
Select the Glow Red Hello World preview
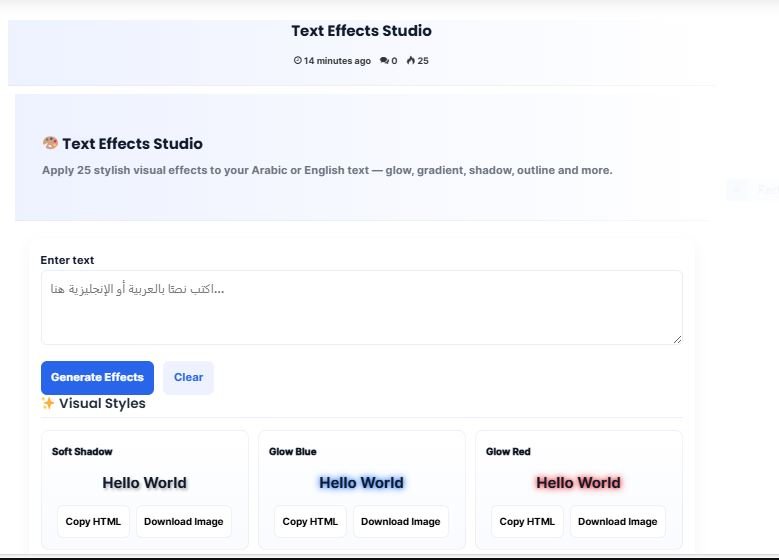click(x=578, y=483)
